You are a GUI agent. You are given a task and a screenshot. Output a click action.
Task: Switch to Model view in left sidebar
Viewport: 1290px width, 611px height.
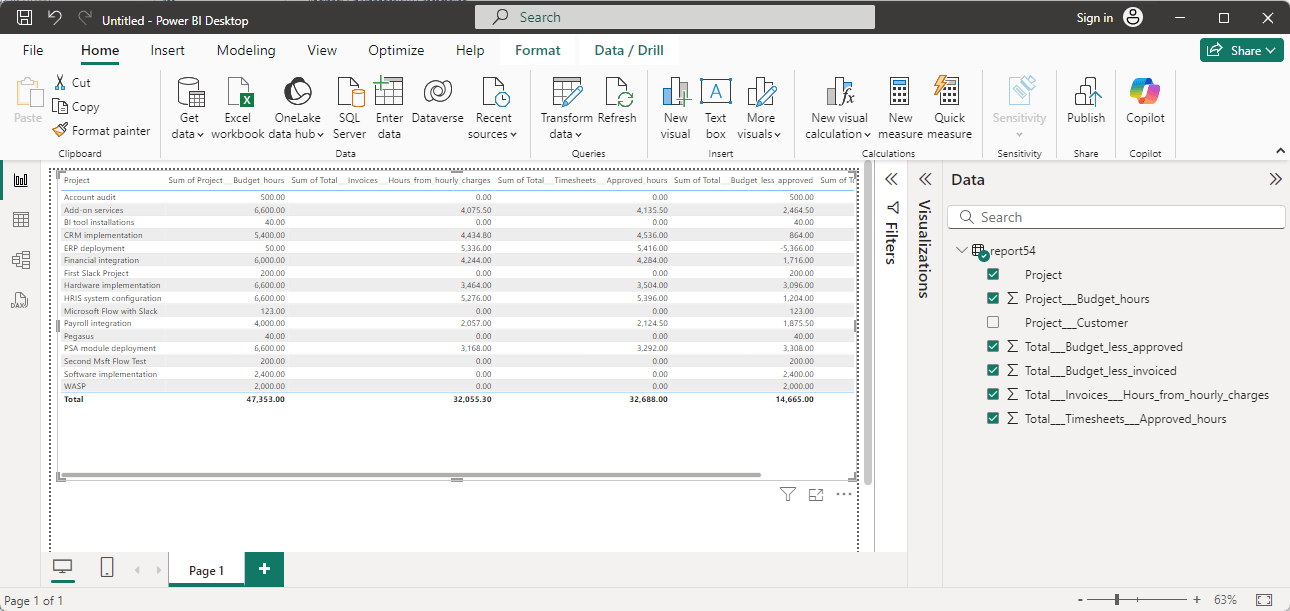tap(20, 260)
